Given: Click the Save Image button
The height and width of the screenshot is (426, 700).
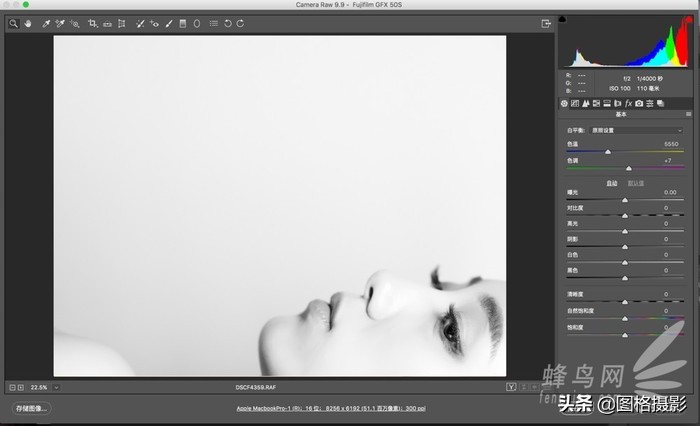Looking at the screenshot, I should tap(31, 408).
